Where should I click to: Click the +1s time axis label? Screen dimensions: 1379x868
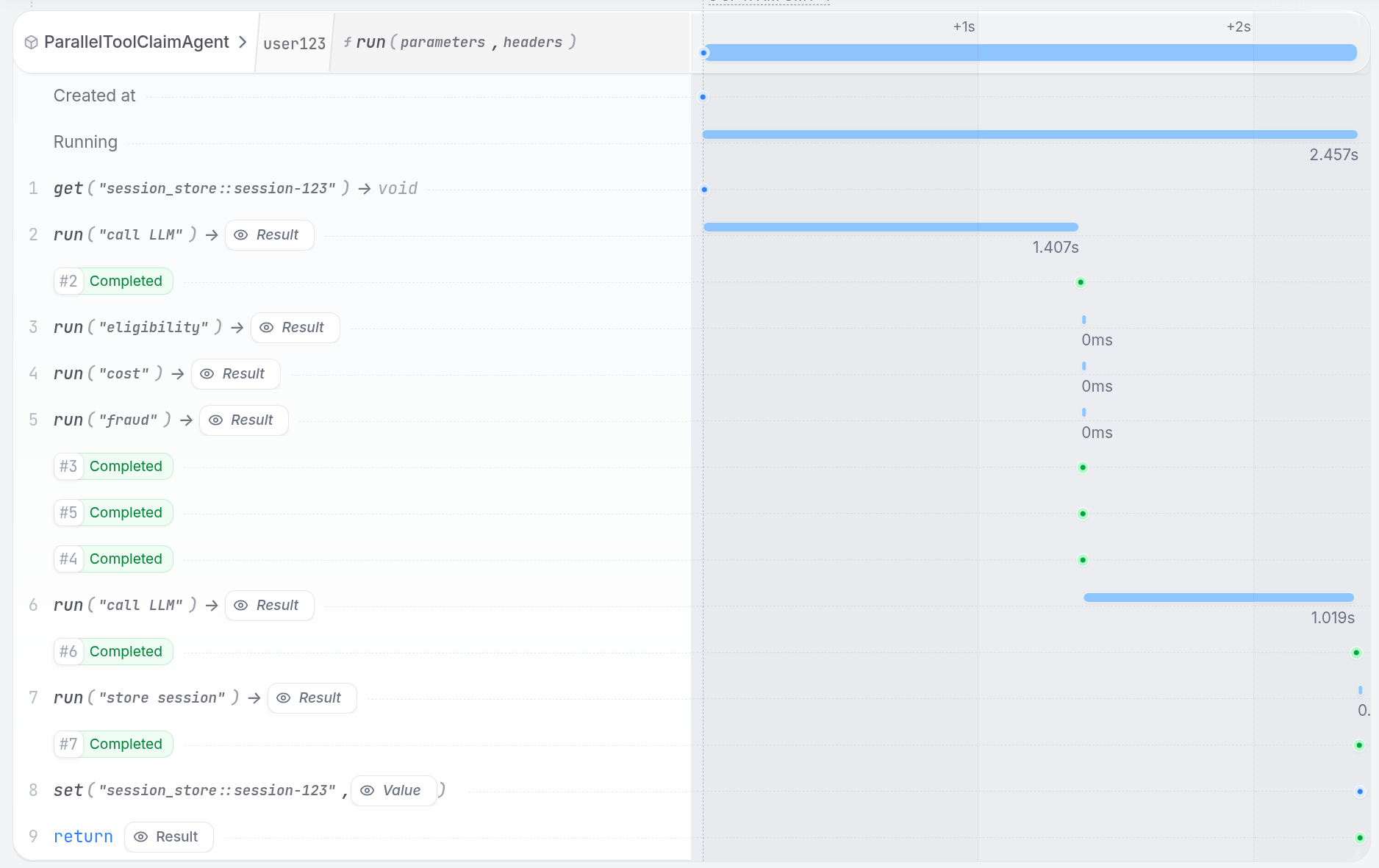[964, 27]
